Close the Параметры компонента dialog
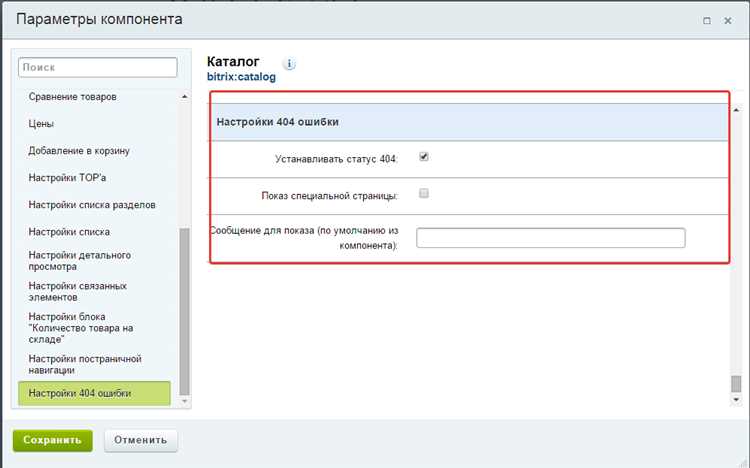This screenshot has height=468, width=750. coord(728,21)
